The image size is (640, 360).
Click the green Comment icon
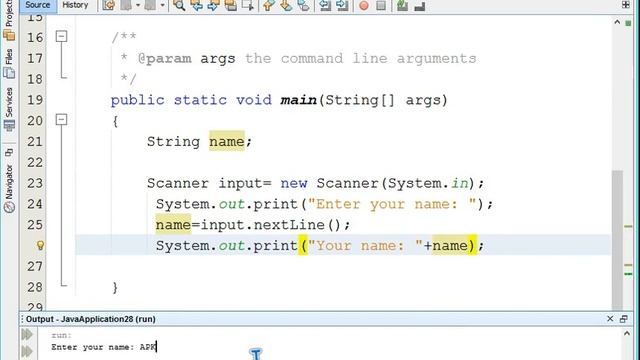(402, 5)
